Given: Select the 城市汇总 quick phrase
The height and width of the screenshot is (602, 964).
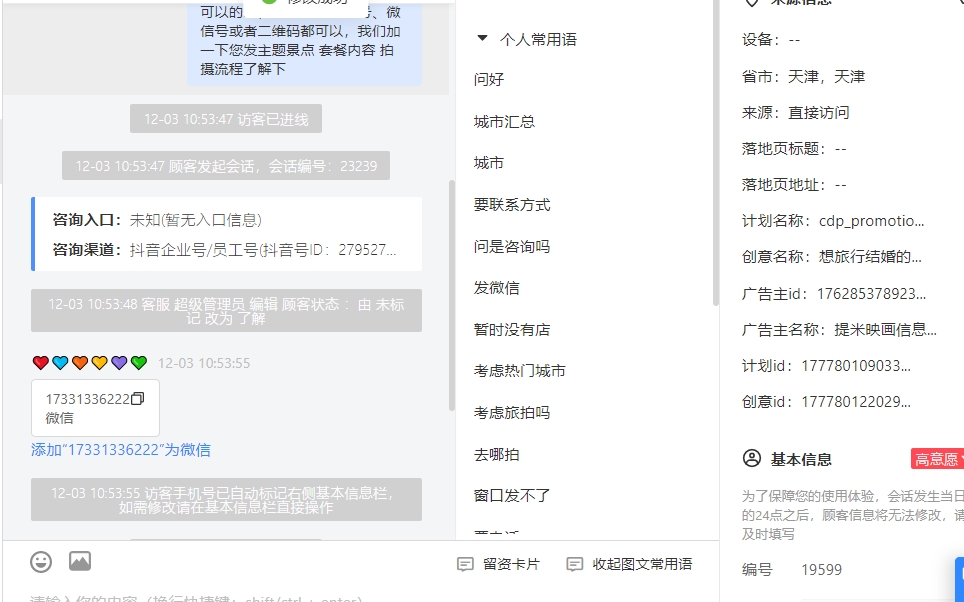Looking at the screenshot, I should (504, 122).
